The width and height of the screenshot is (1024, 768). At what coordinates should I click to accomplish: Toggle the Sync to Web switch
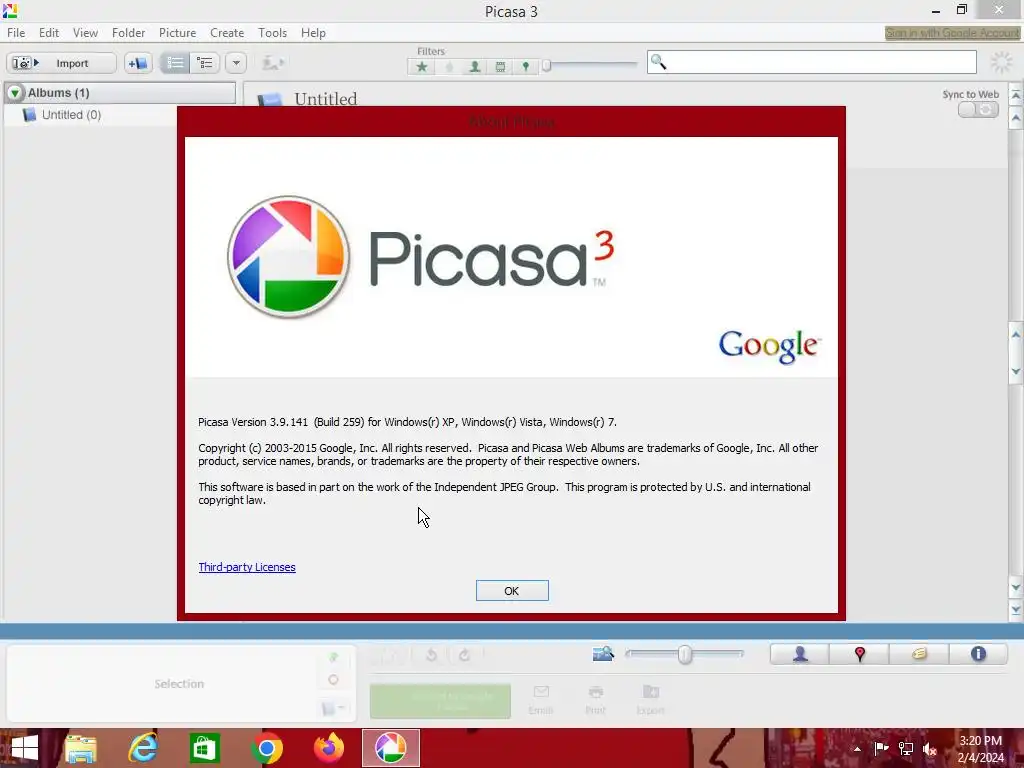coord(978,110)
